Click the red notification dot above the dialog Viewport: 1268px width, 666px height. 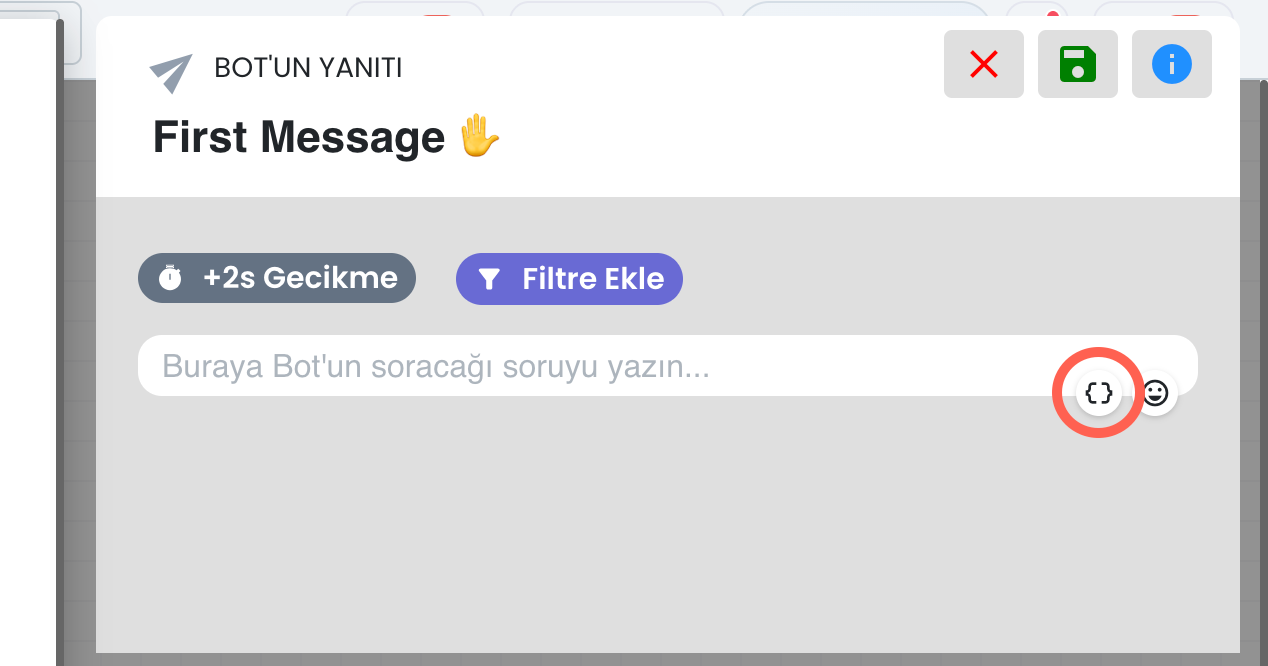(x=1052, y=12)
